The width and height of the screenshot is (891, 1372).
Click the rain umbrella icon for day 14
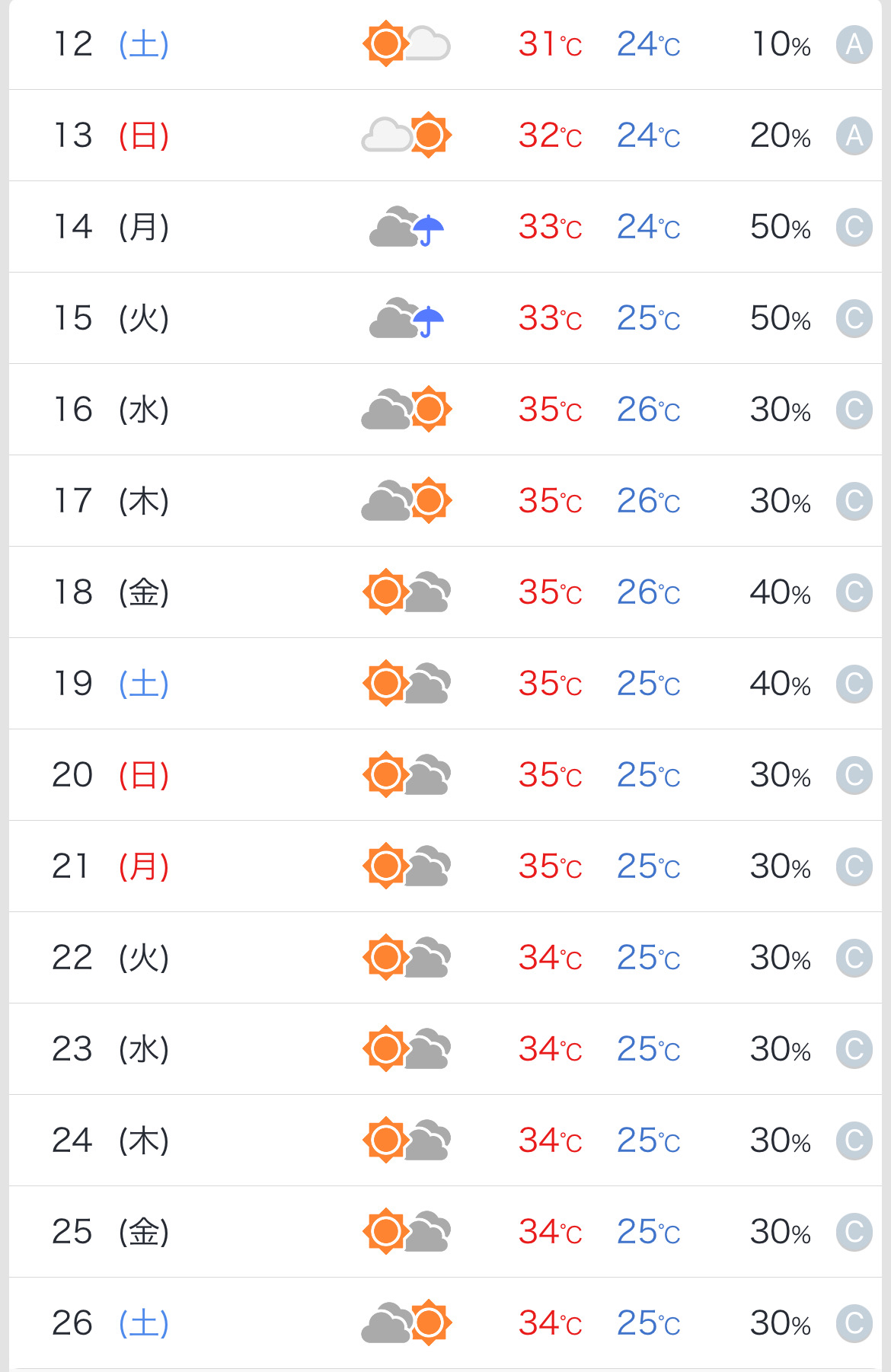tap(407, 226)
